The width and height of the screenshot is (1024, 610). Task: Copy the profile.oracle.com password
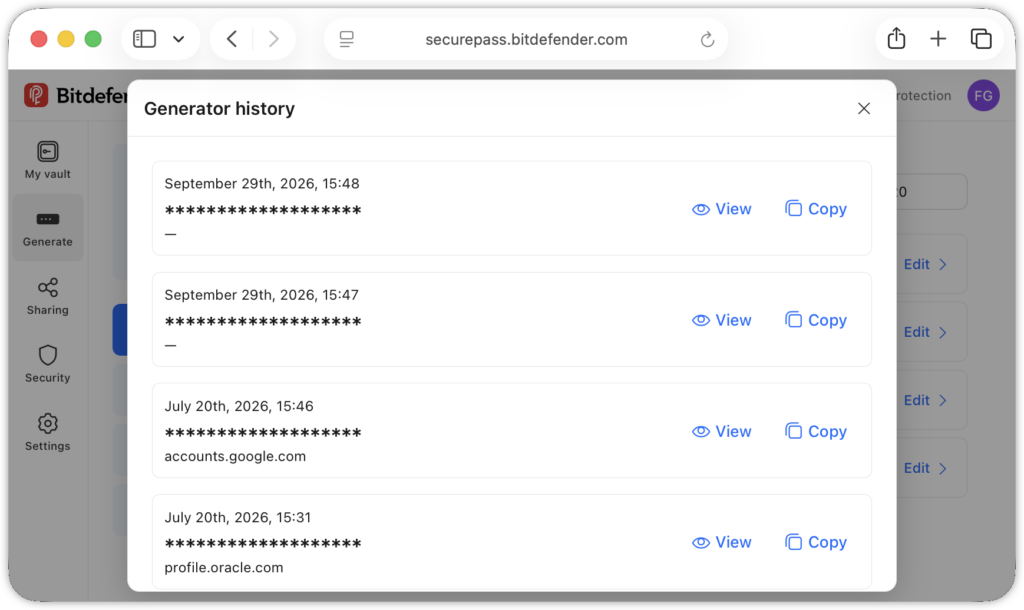click(x=816, y=542)
